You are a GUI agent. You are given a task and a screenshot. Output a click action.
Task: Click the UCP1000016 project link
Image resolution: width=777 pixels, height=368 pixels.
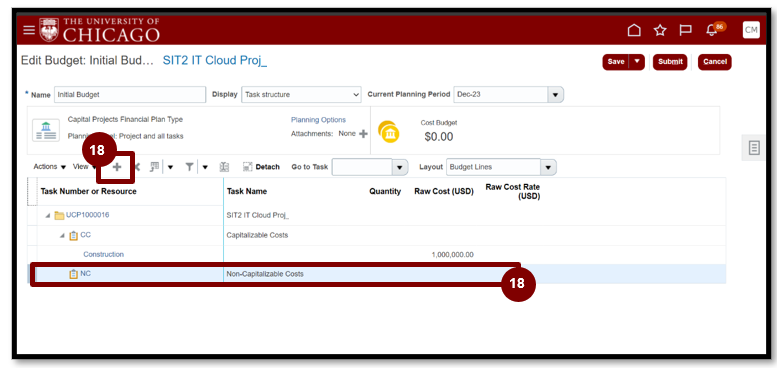tap(88, 215)
